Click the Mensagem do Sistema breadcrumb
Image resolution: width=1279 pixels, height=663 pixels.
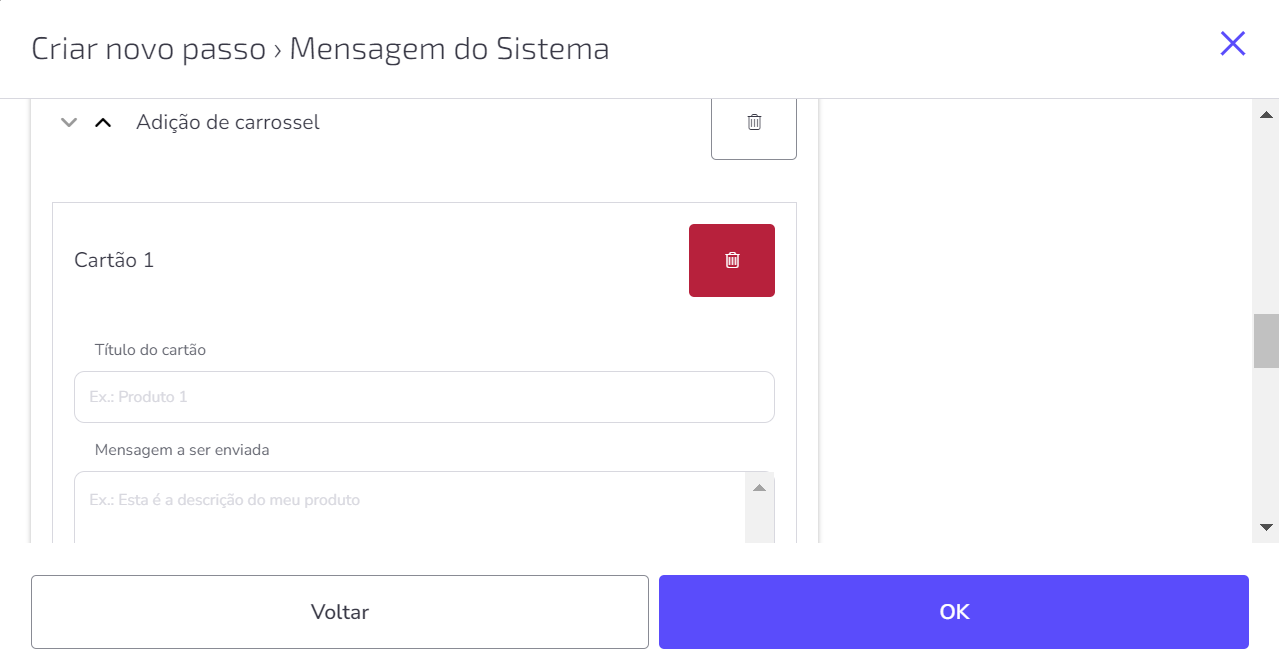tap(449, 48)
